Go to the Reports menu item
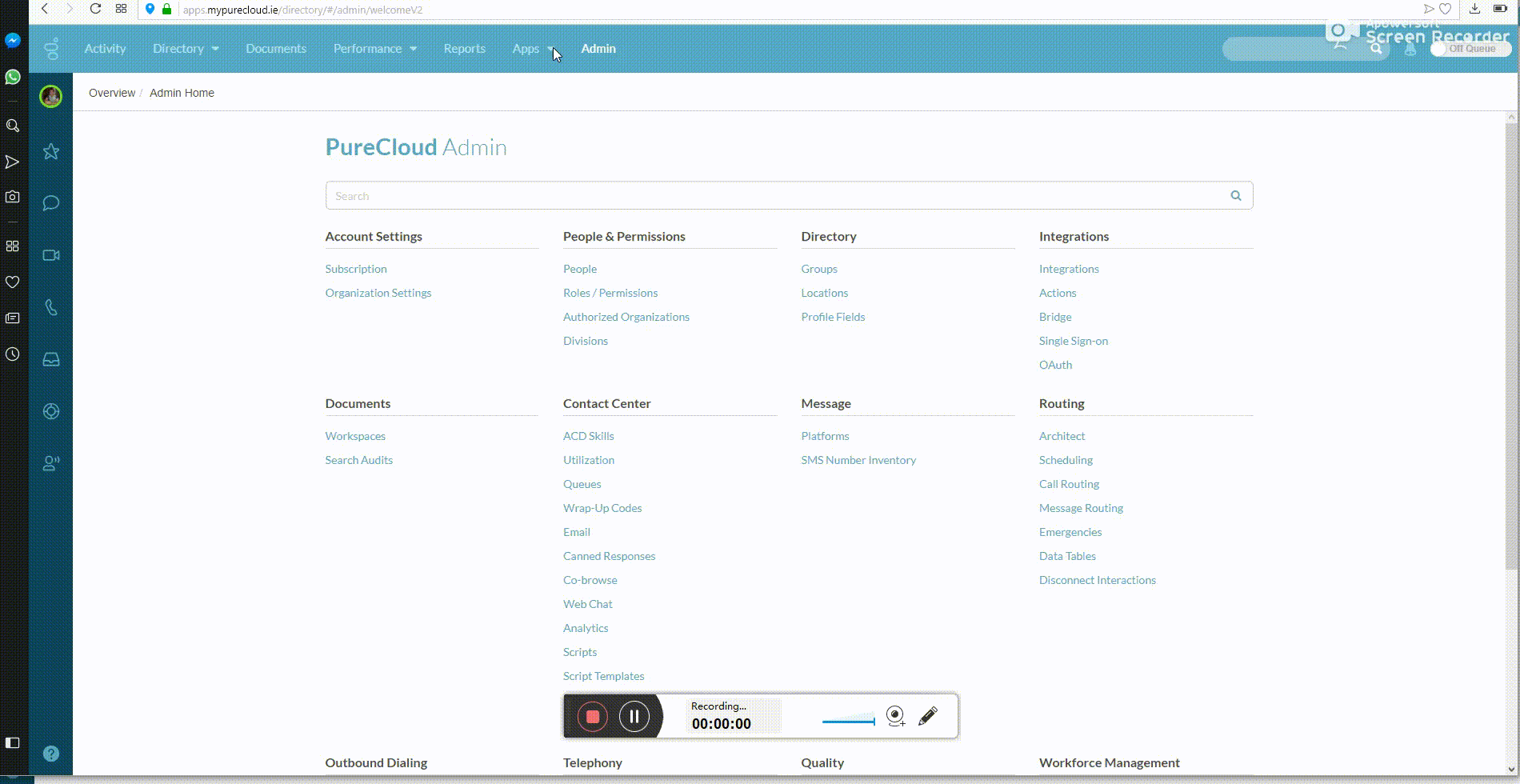Image resolution: width=1520 pixels, height=784 pixels. 464,49
